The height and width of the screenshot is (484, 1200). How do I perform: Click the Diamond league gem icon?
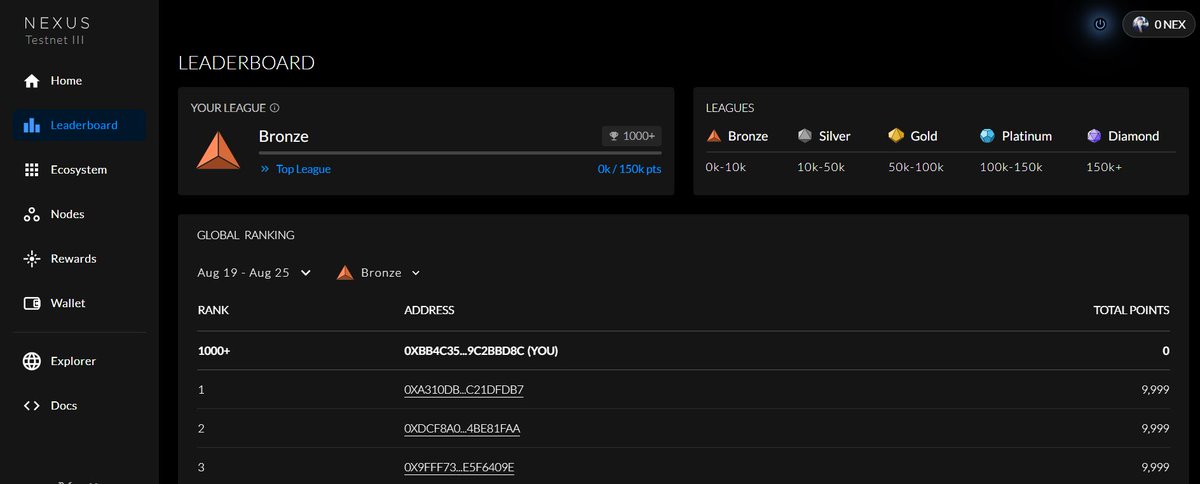[x=1094, y=136]
